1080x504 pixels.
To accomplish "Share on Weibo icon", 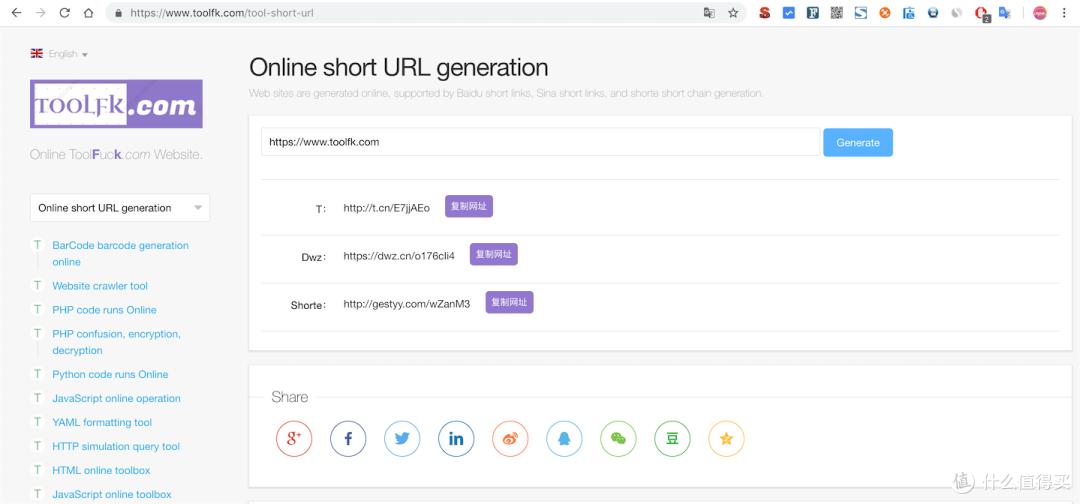I will click(510, 438).
